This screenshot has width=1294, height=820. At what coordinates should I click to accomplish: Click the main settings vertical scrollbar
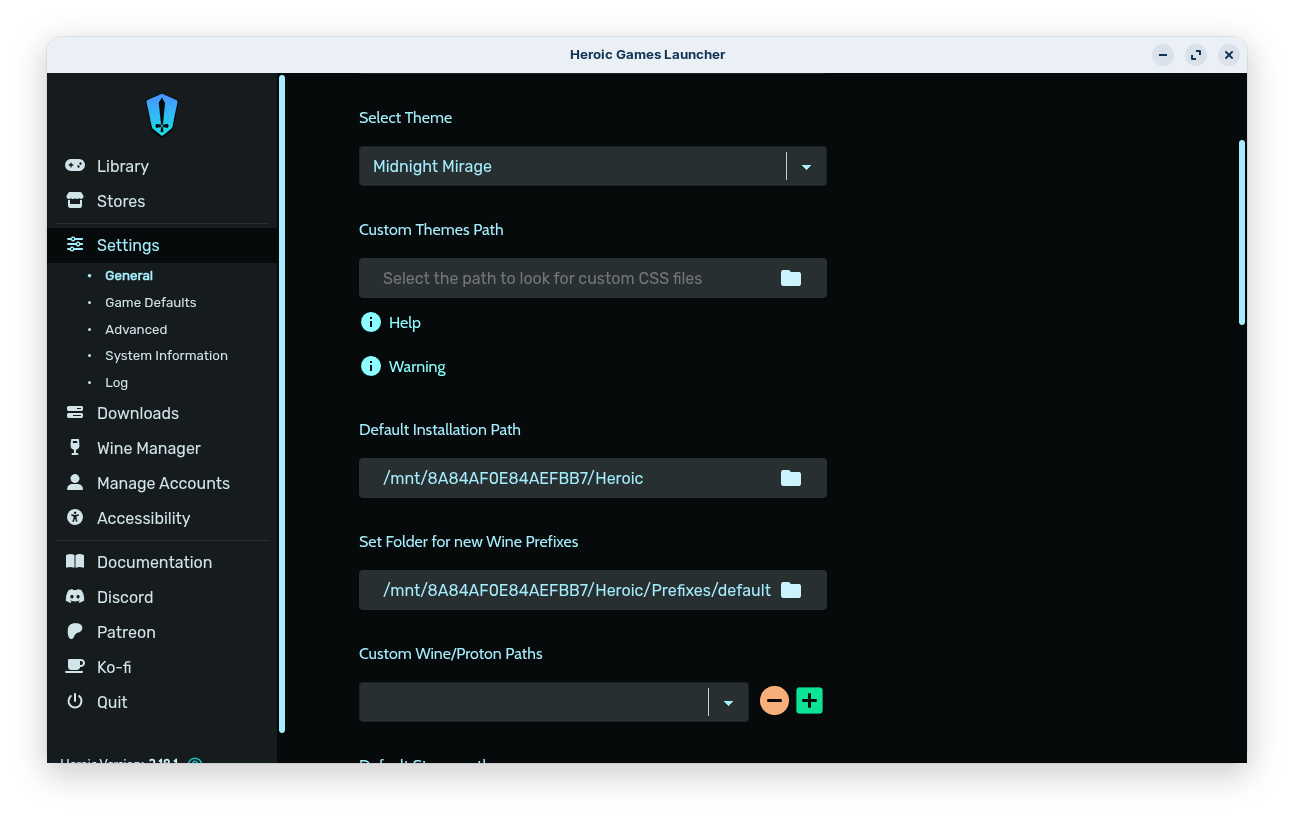(1242, 232)
